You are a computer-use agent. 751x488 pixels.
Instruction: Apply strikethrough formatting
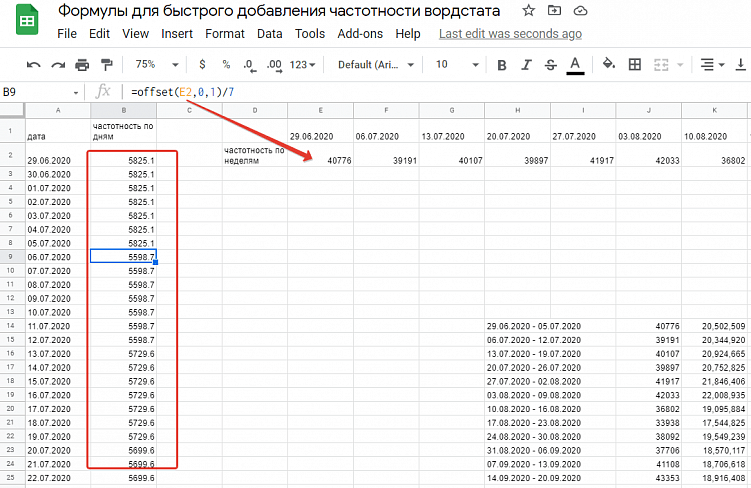click(551, 65)
